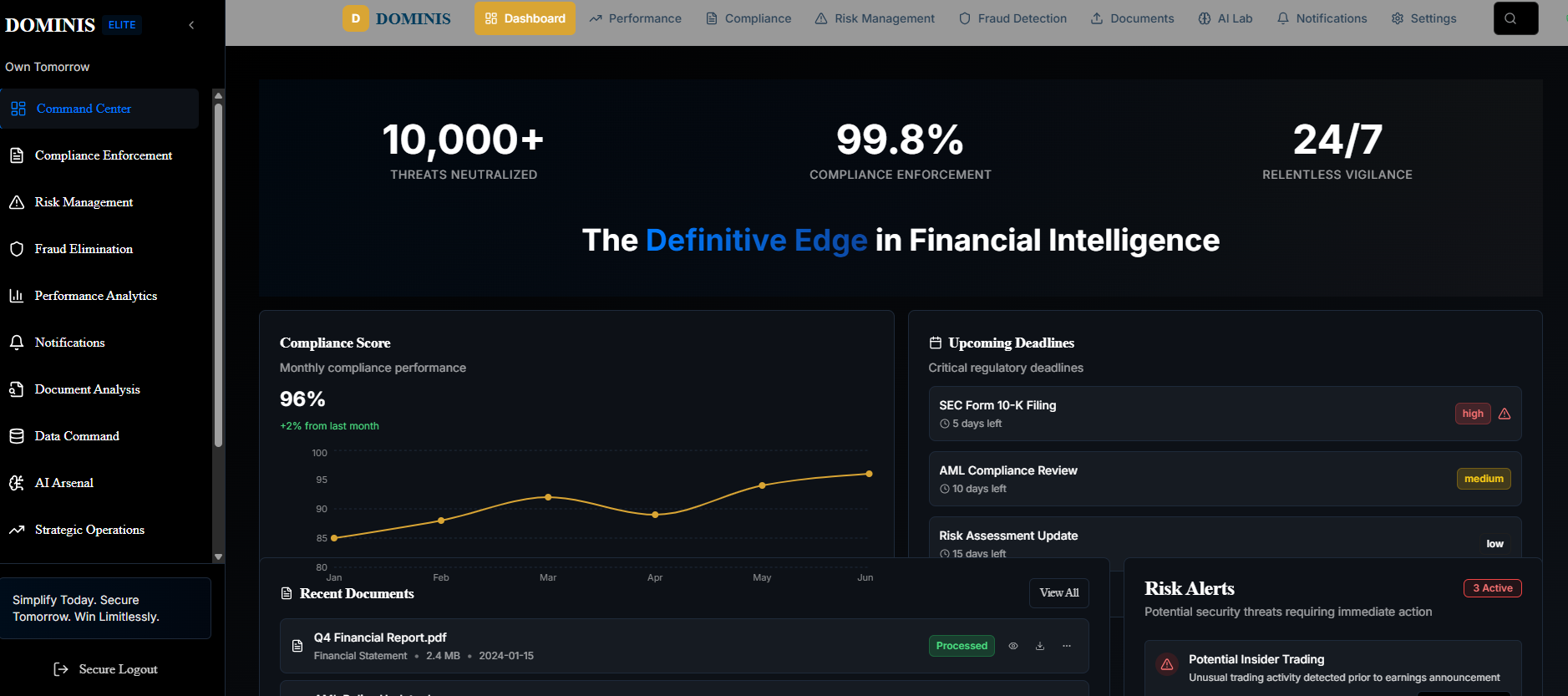Open the Fraud Detection tab
The image size is (1568, 696).
pos(1012,18)
